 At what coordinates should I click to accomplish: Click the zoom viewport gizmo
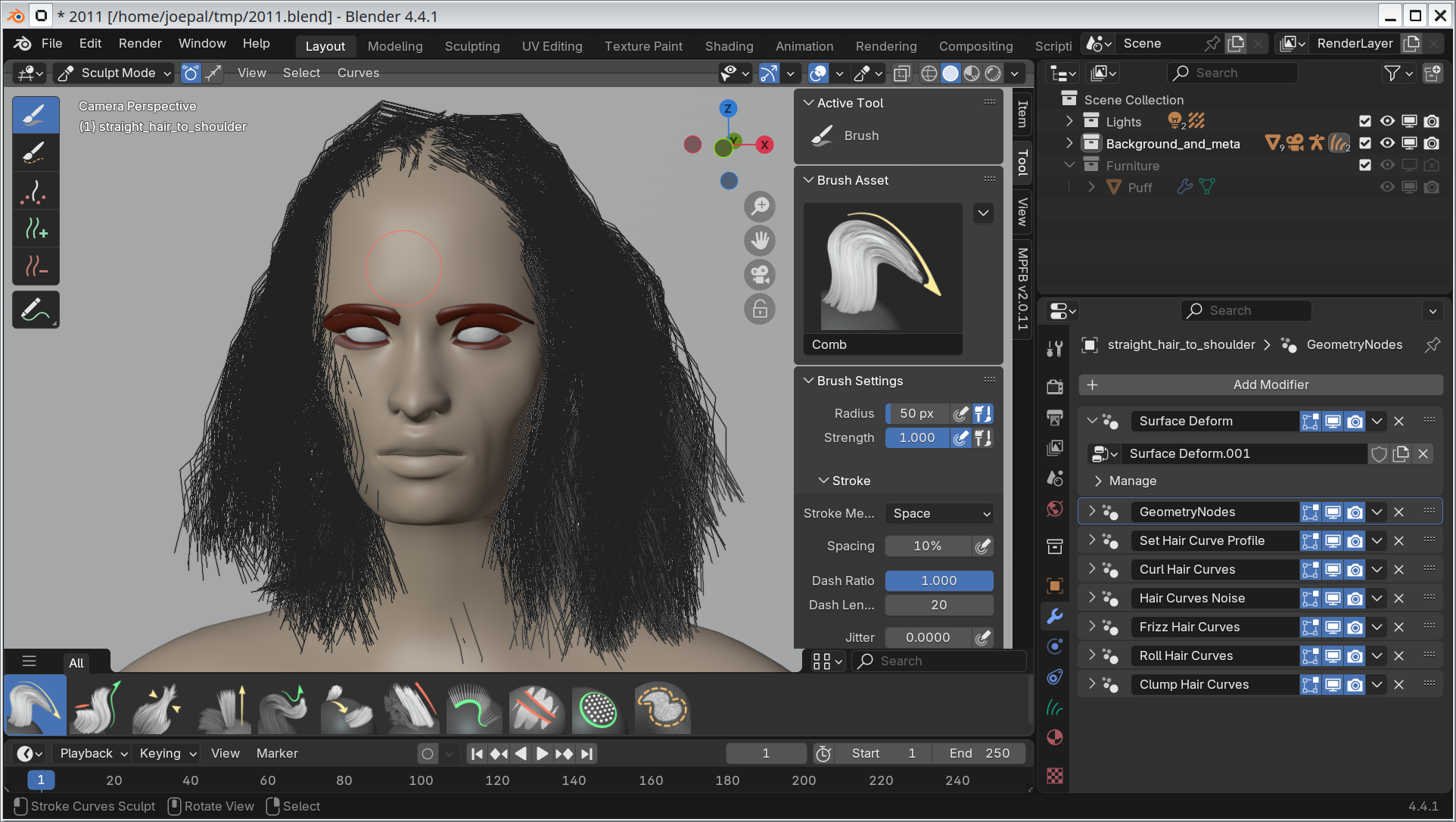[x=760, y=206]
